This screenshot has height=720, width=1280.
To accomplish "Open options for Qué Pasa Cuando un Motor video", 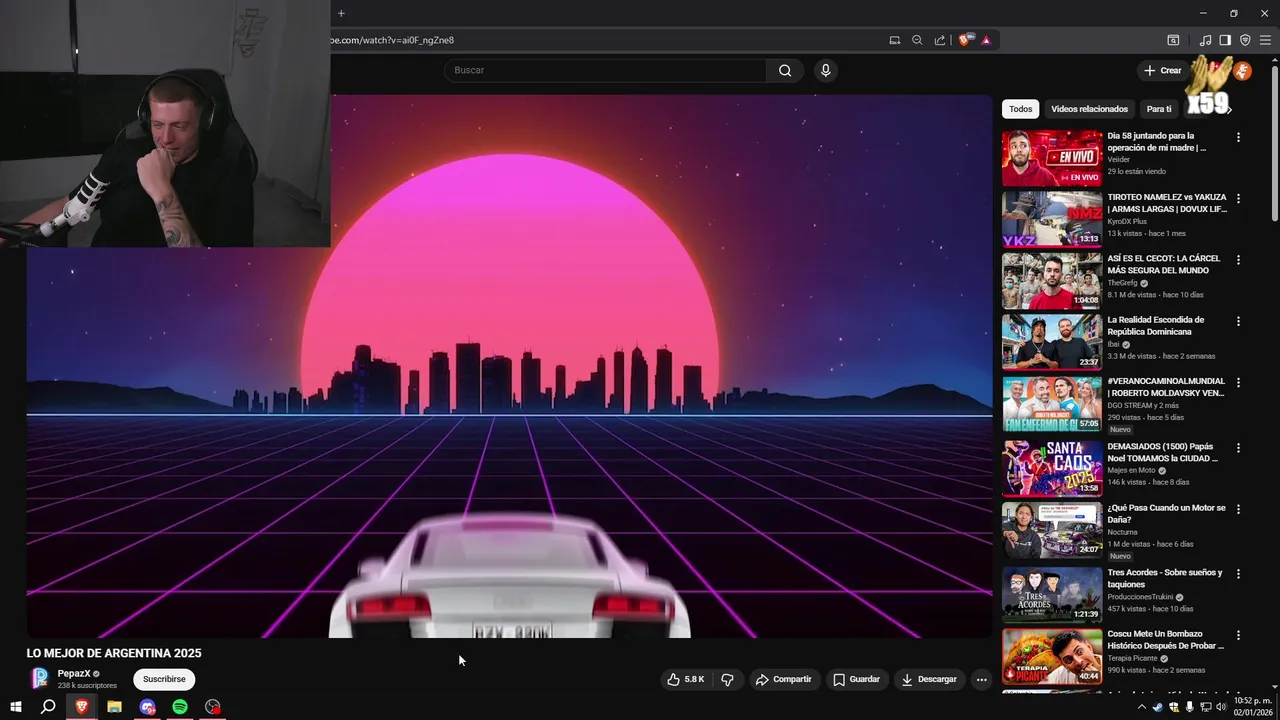I will pyautogui.click(x=1238, y=508).
